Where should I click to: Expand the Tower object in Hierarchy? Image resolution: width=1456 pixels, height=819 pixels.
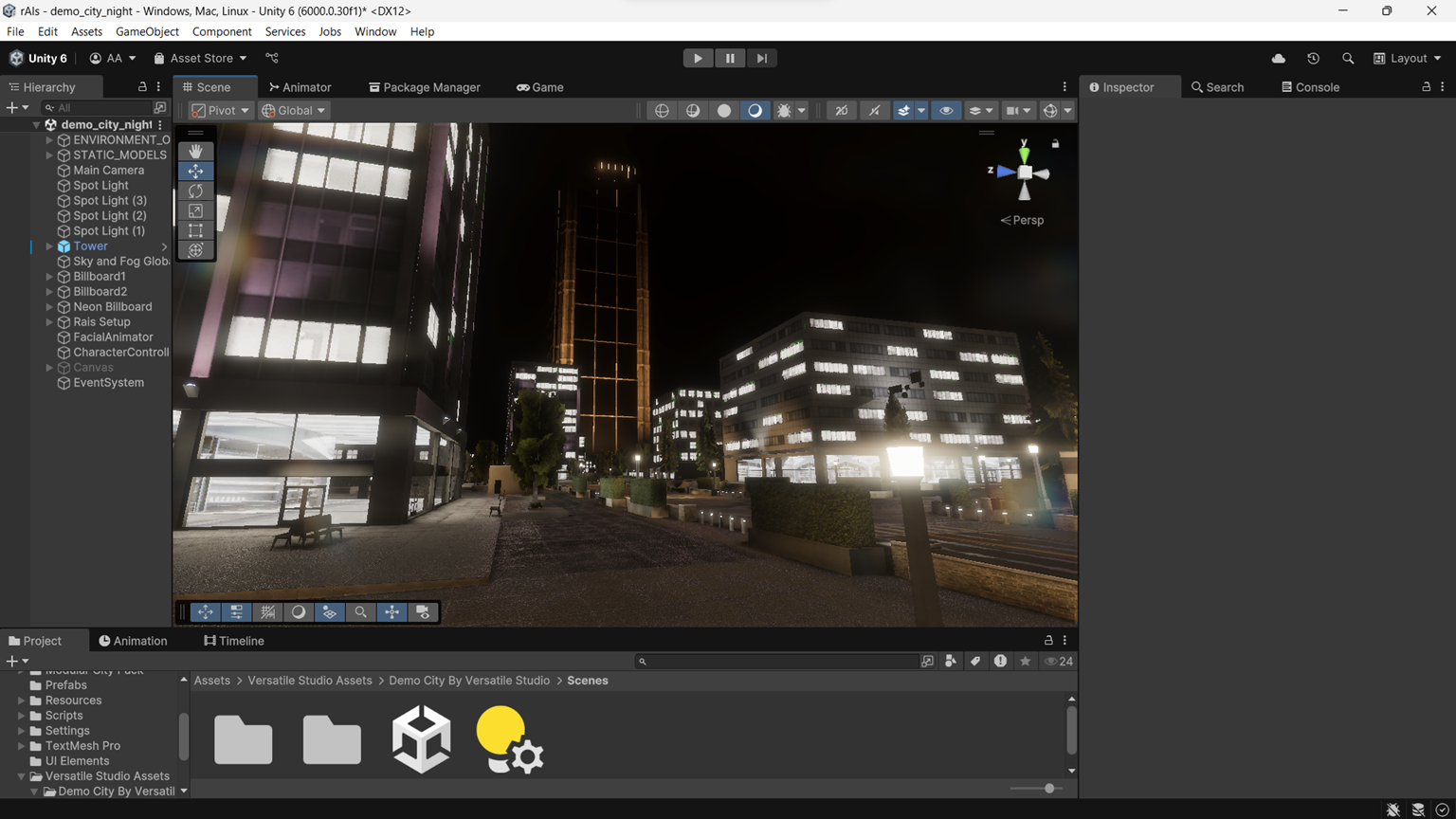(49, 246)
